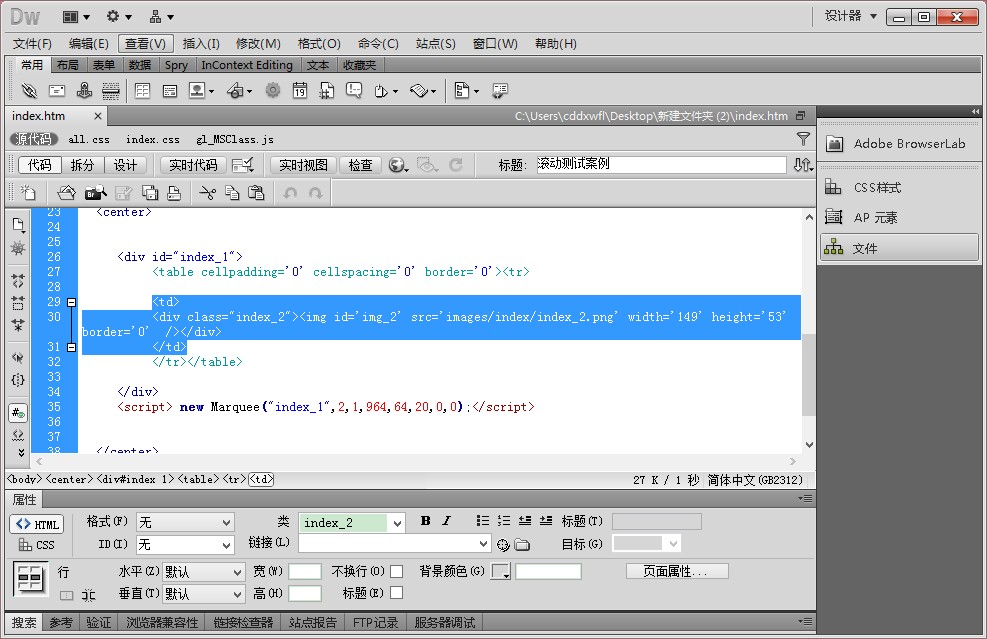Click the CSS properties button

[x=37, y=545]
